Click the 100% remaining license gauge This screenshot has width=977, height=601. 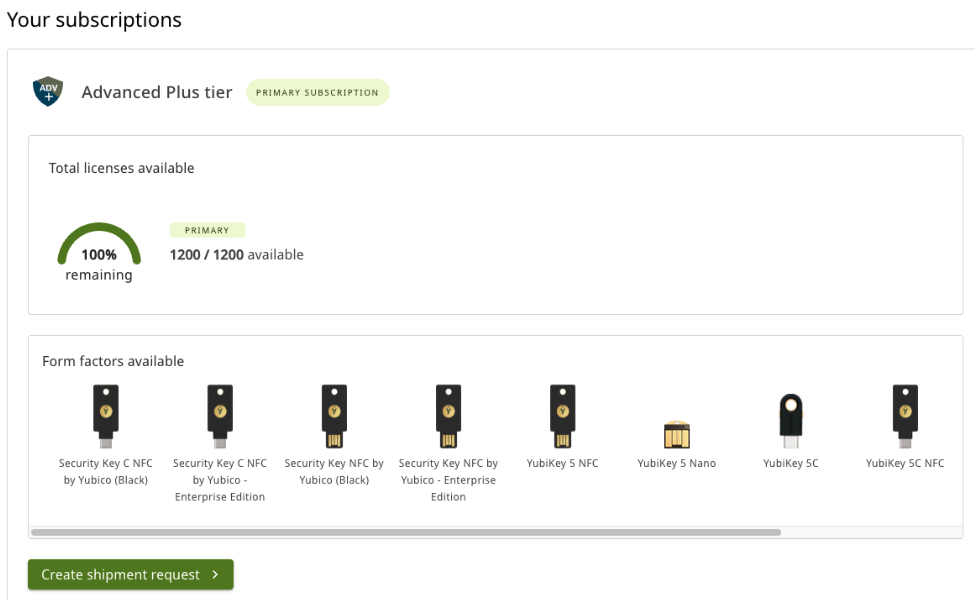point(99,252)
